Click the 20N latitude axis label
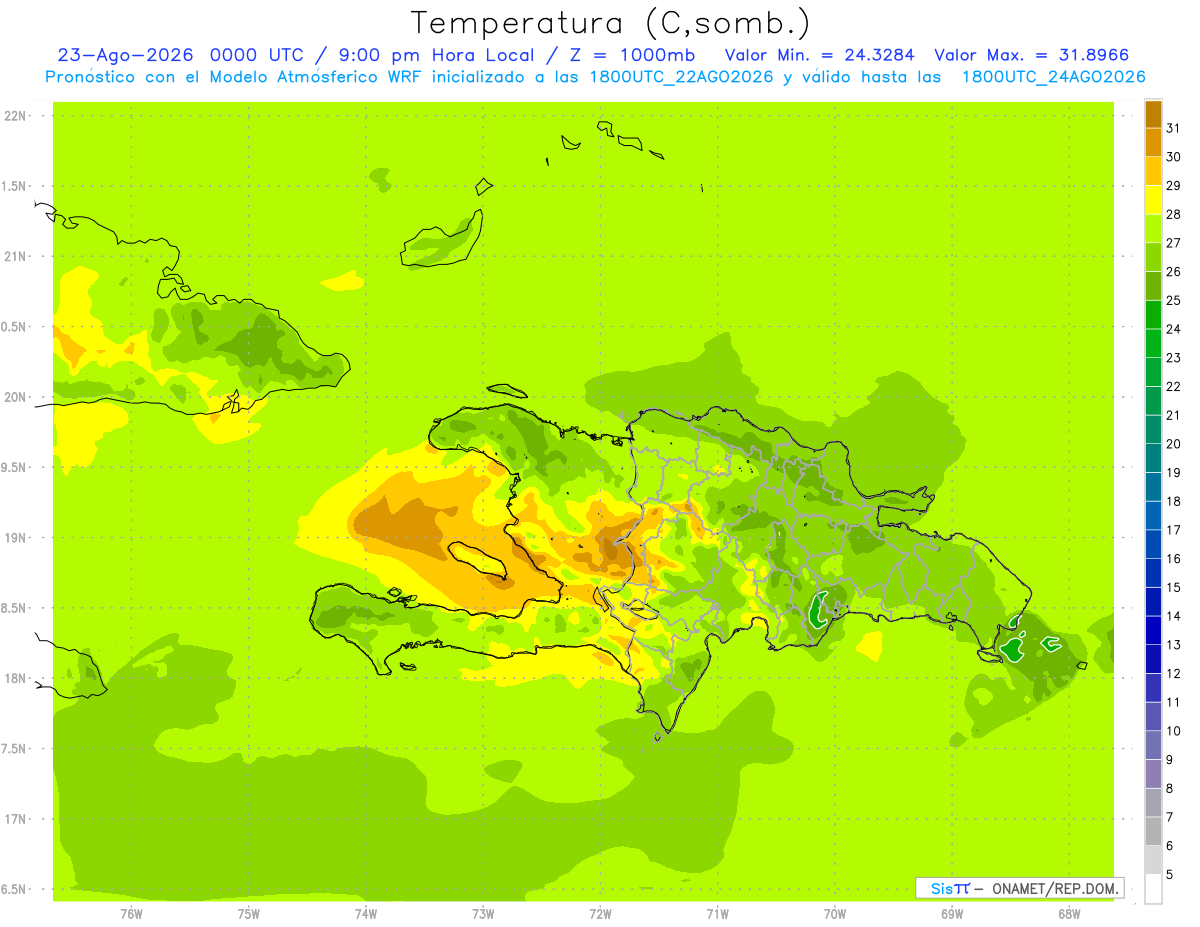Image resolution: width=1200 pixels, height=927 pixels. tap(16, 397)
